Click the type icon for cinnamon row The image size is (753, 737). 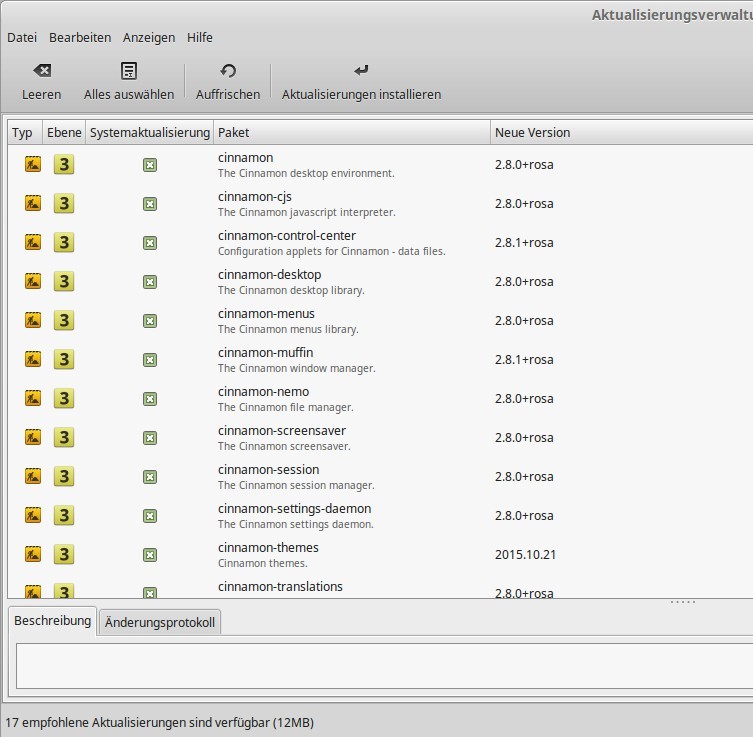coord(33,164)
